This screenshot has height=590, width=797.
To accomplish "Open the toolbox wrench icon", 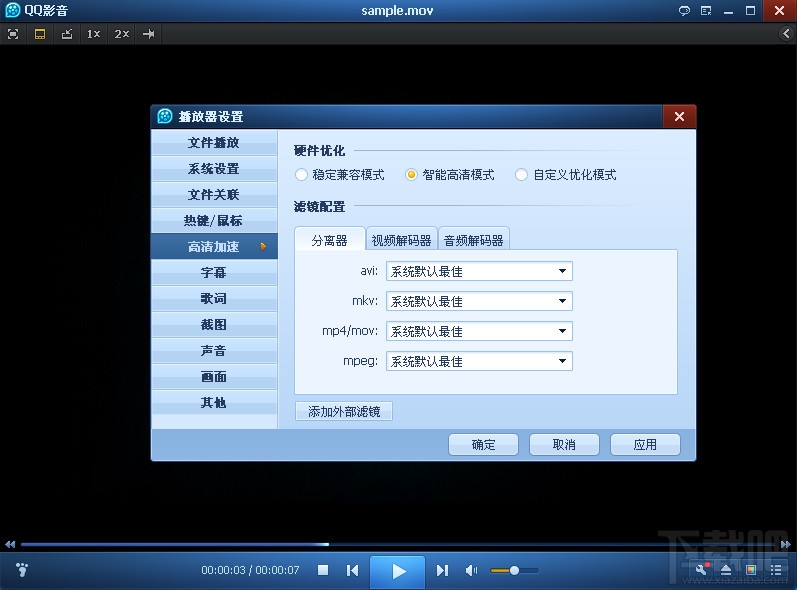I will pos(702,569).
